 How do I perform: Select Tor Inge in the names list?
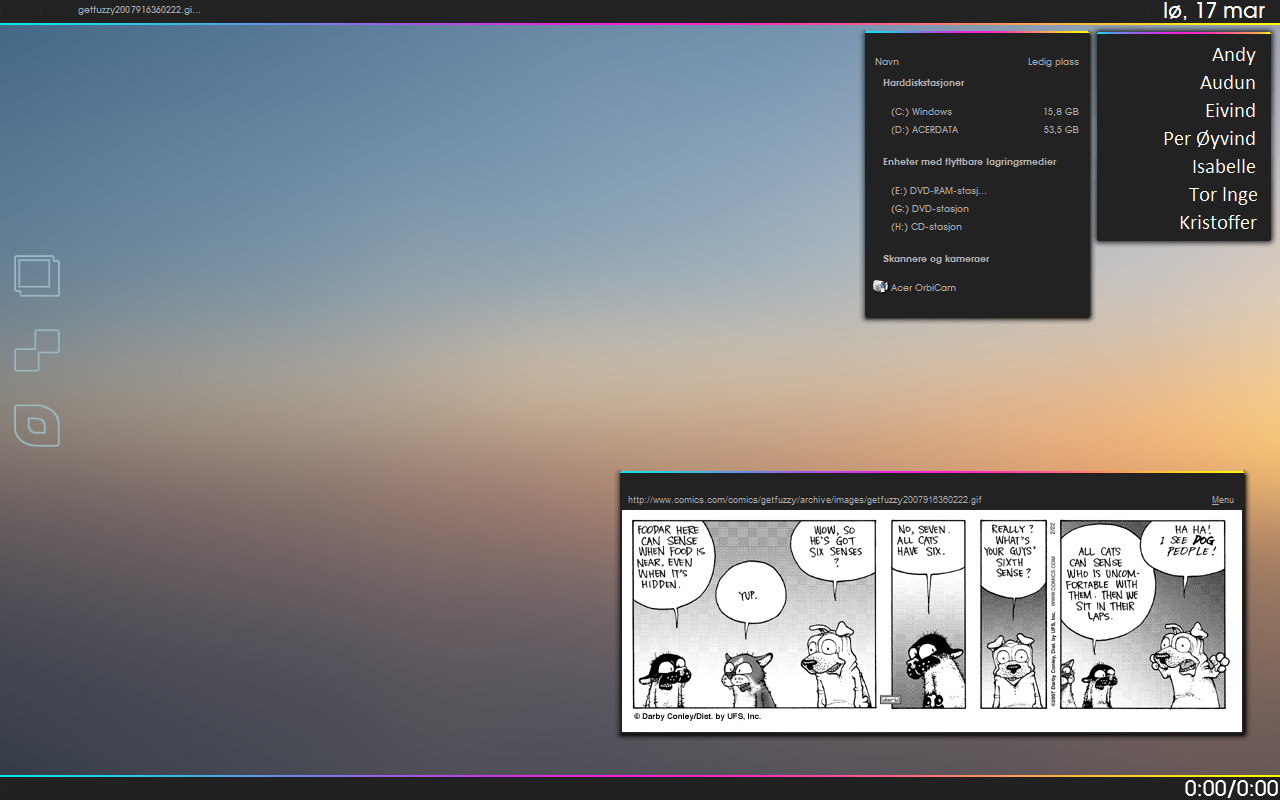click(x=1223, y=195)
